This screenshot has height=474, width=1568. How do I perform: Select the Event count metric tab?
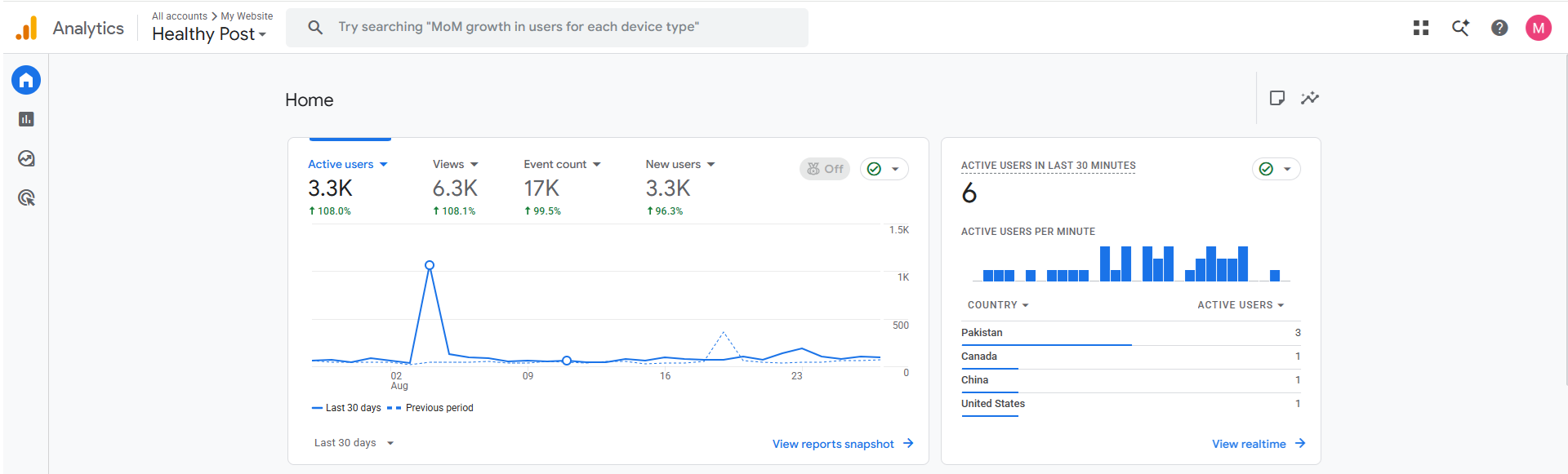pos(562,164)
